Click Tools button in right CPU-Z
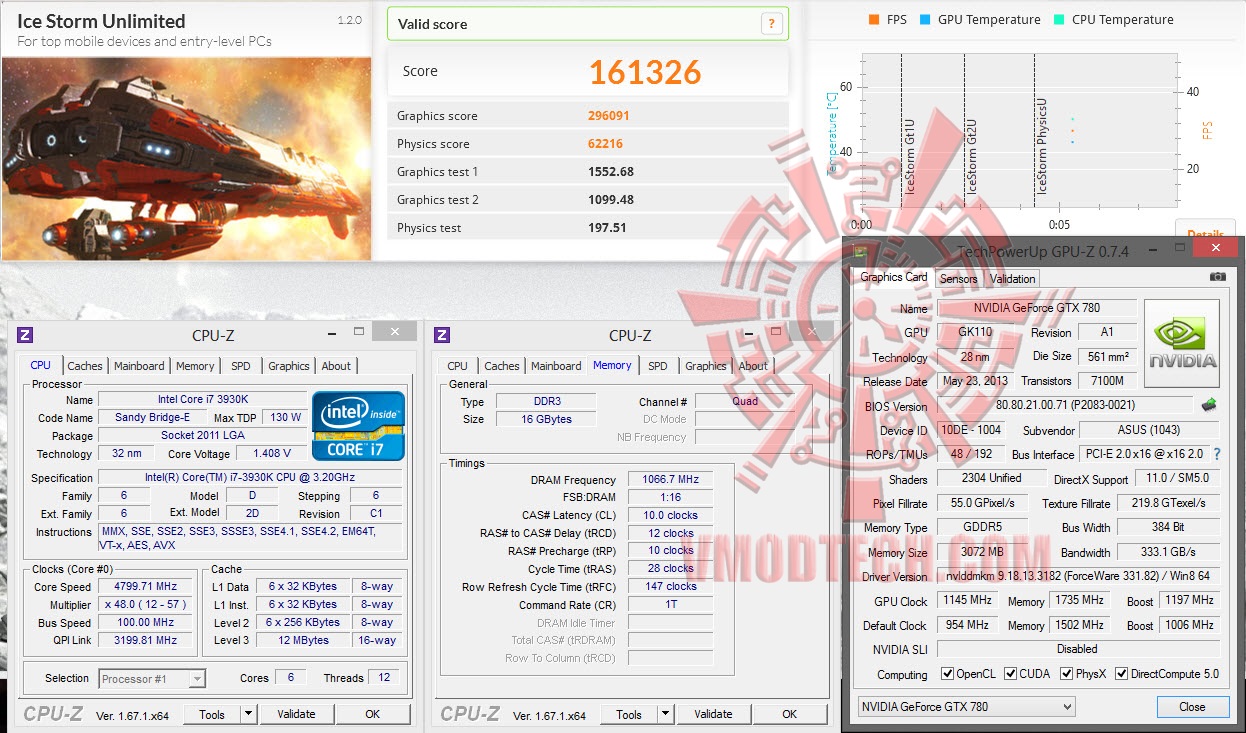Screen dimensions: 1246x733 click(629, 714)
